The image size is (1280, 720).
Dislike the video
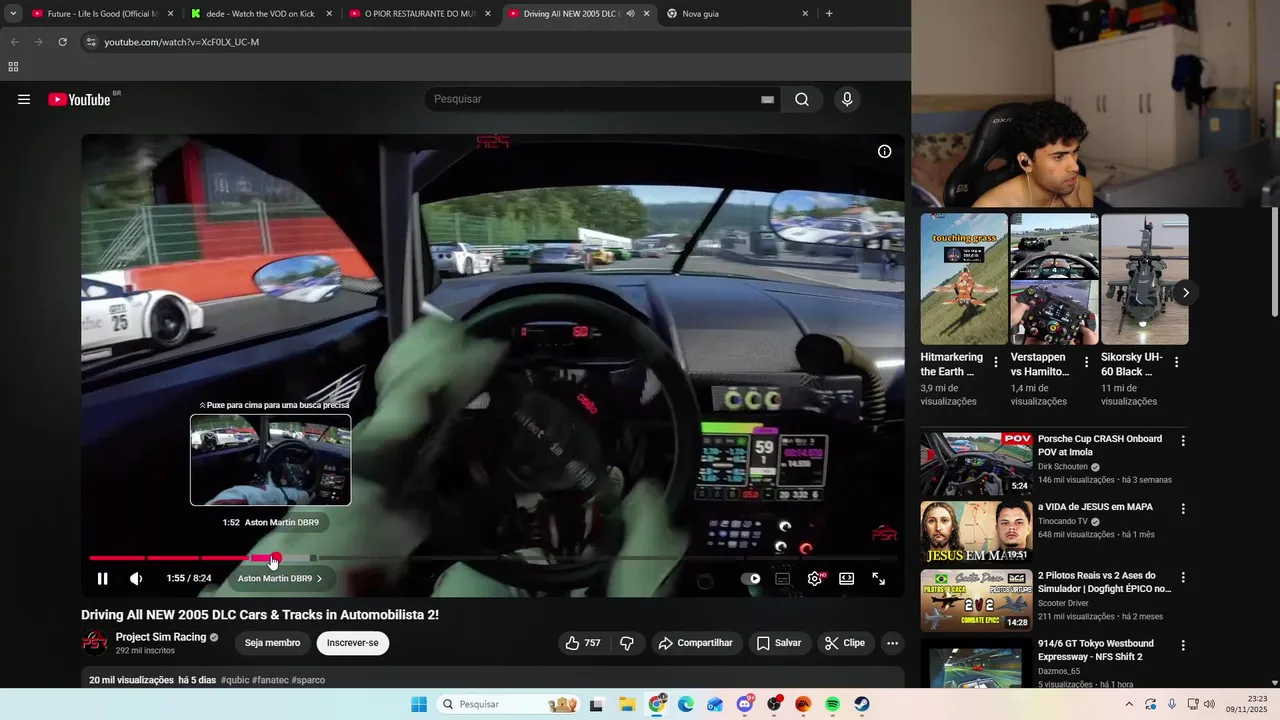(627, 643)
